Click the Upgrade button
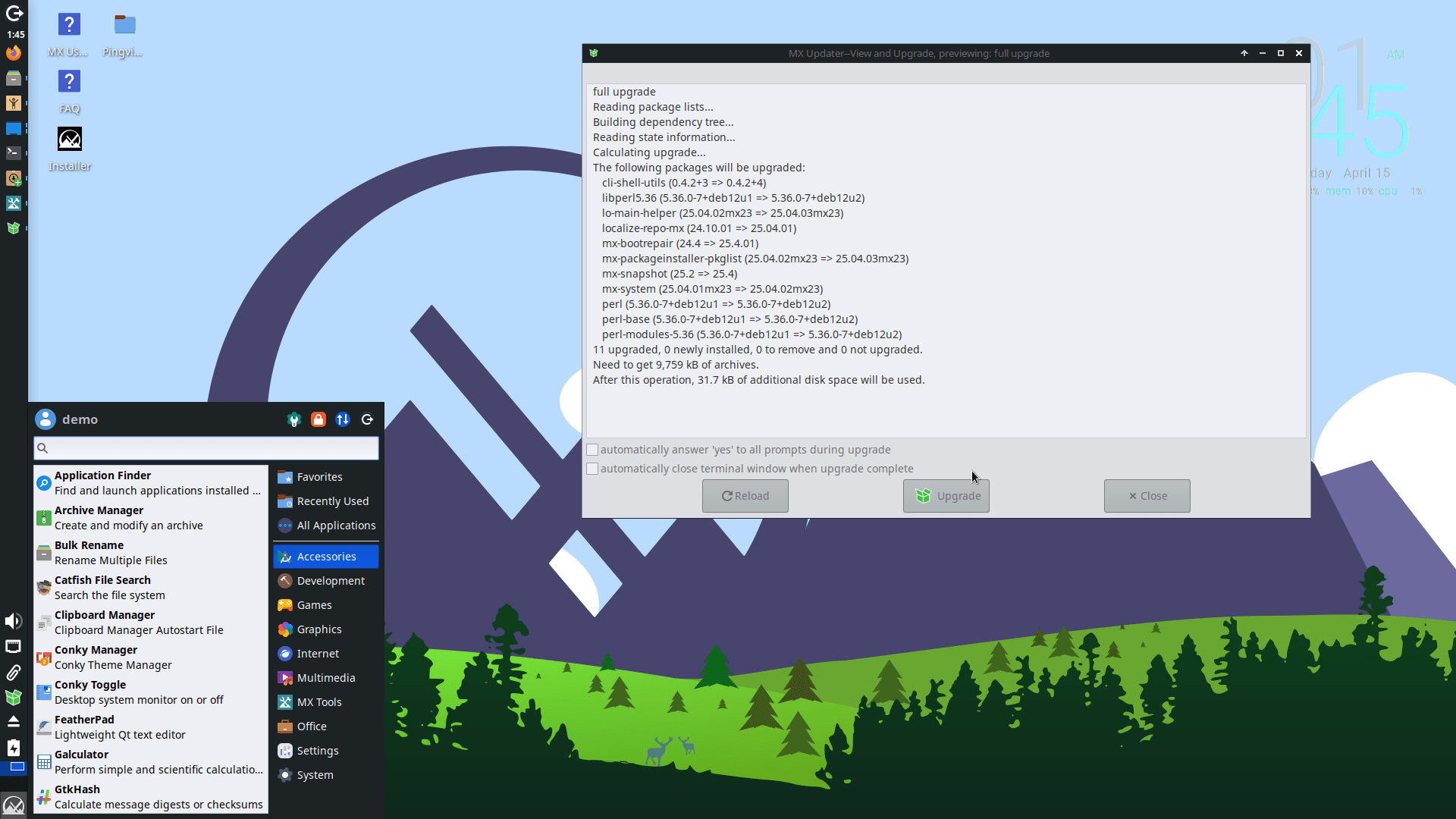The image size is (1456, 819). coord(946,496)
